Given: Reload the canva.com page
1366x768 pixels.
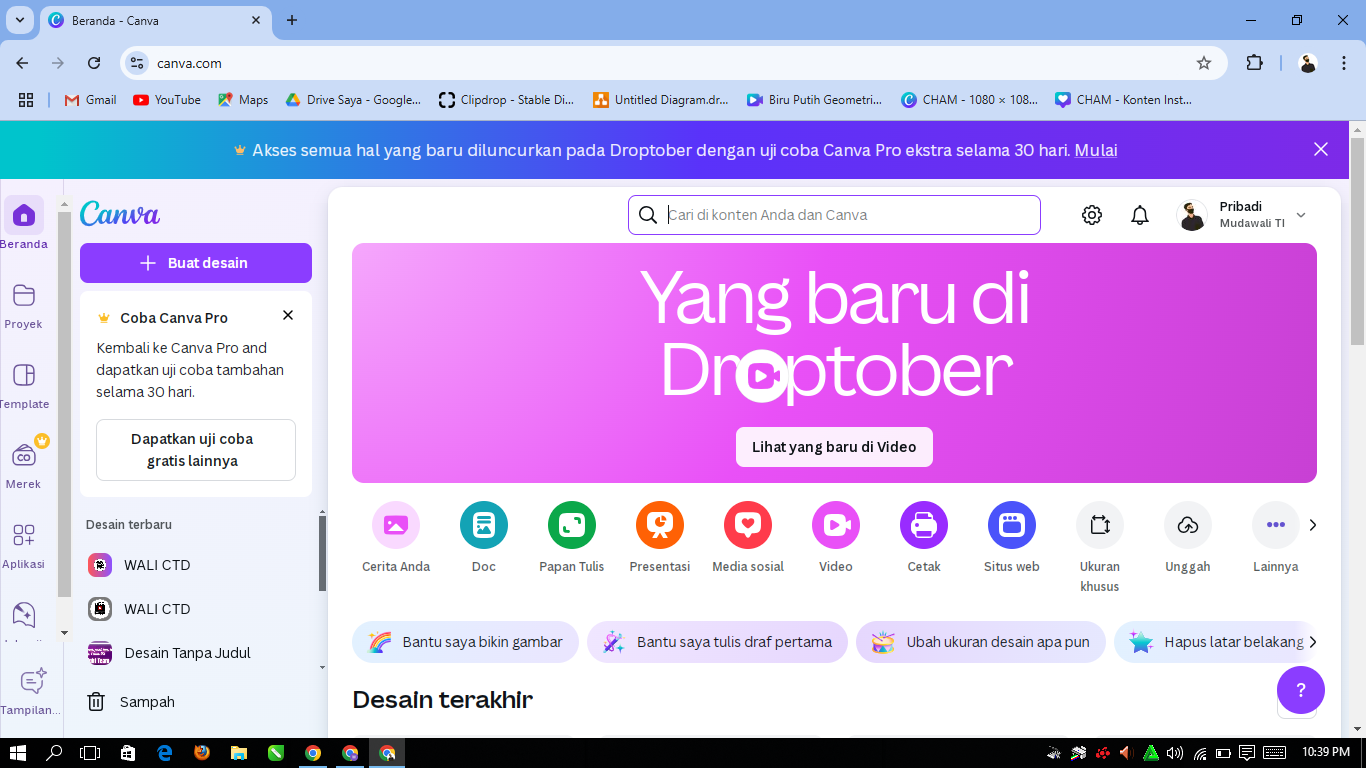Looking at the screenshot, I should pos(94,63).
